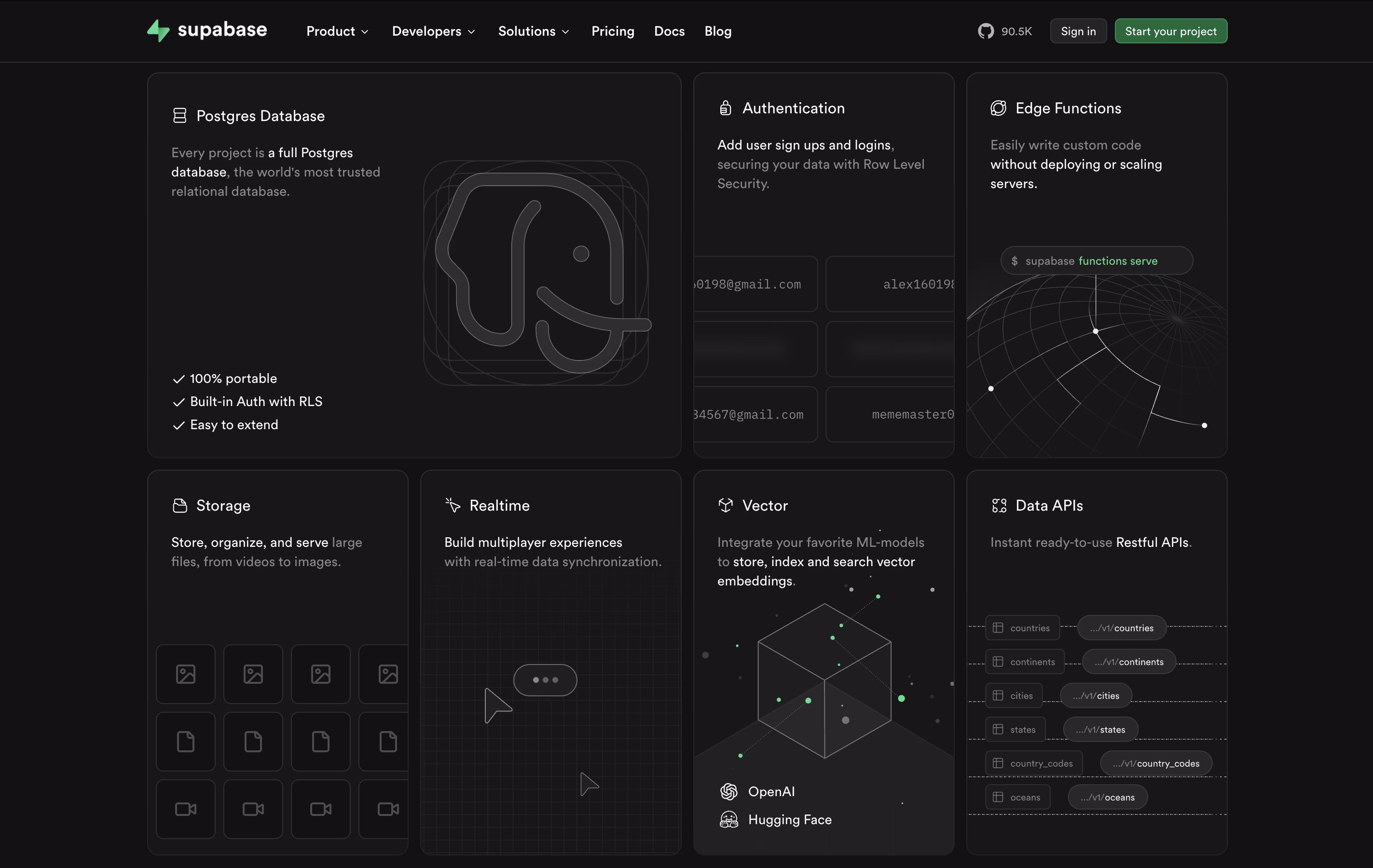Click the Hugging Face logo icon
1373x868 pixels.
[728, 820]
